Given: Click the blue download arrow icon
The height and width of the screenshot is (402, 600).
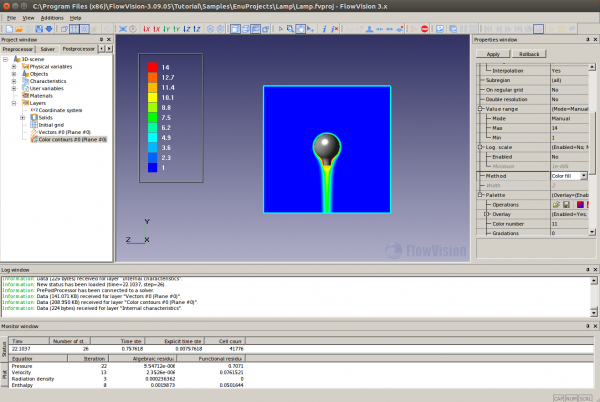Looking at the screenshot, I should coord(49,29).
